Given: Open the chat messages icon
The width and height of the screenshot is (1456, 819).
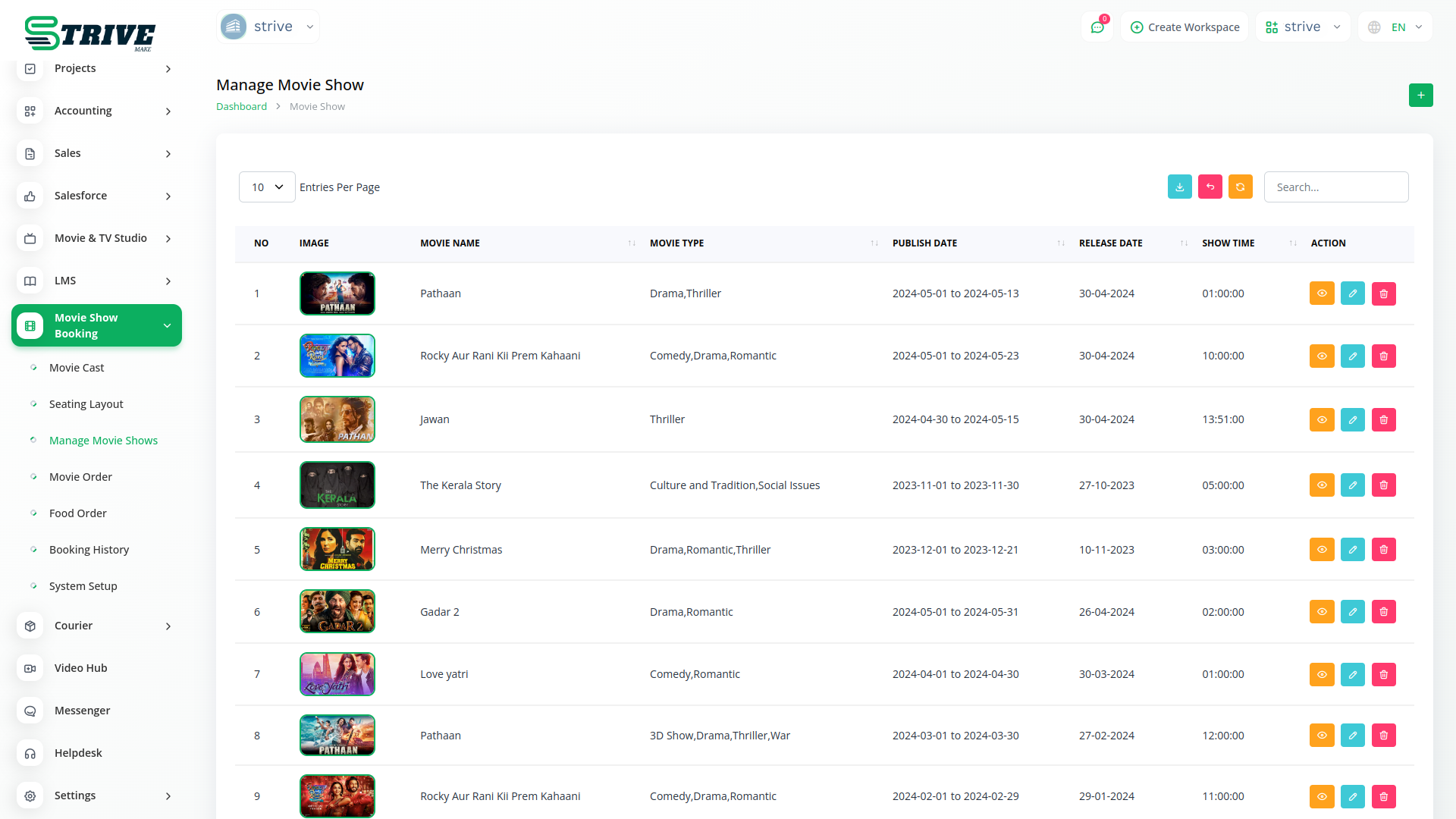Looking at the screenshot, I should pos(1097,27).
